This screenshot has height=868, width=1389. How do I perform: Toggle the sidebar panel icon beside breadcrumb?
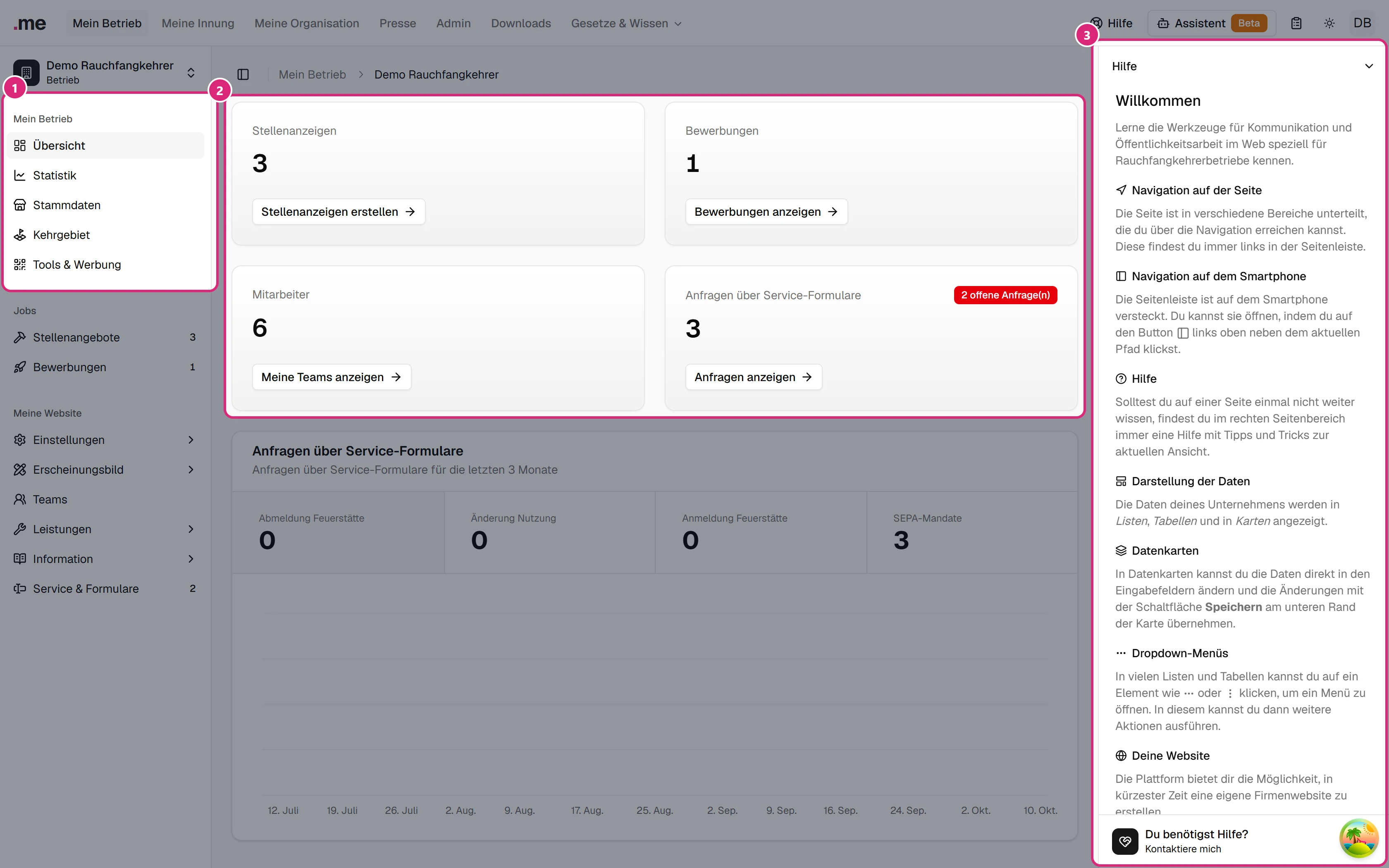[x=243, y=75]
